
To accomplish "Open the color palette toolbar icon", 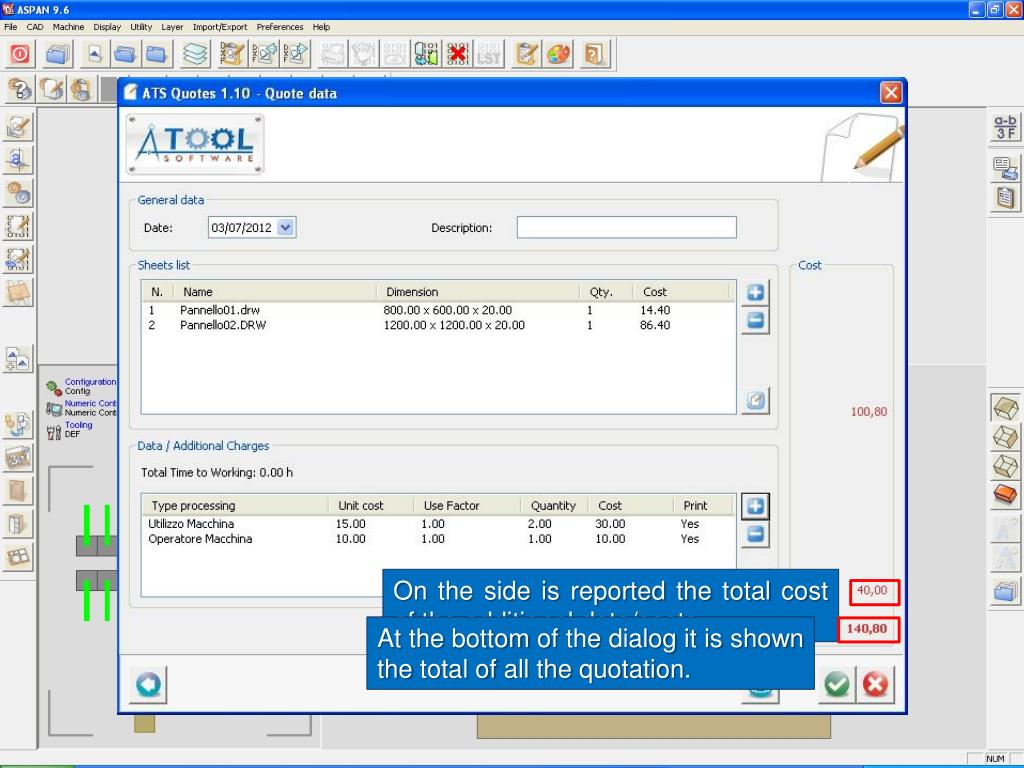I will click(x=558, y=54).
